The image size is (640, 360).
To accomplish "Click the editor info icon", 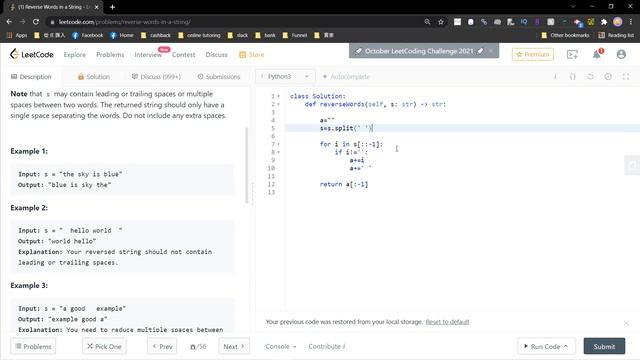I will click(555, 77).
